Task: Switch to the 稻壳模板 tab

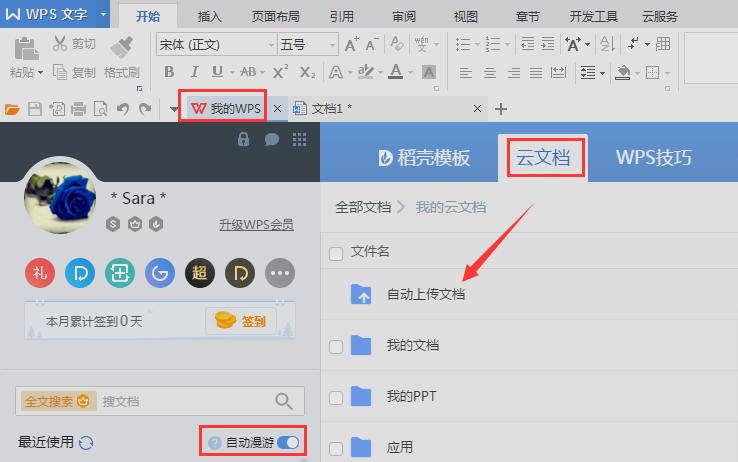Action: [424, 158]
